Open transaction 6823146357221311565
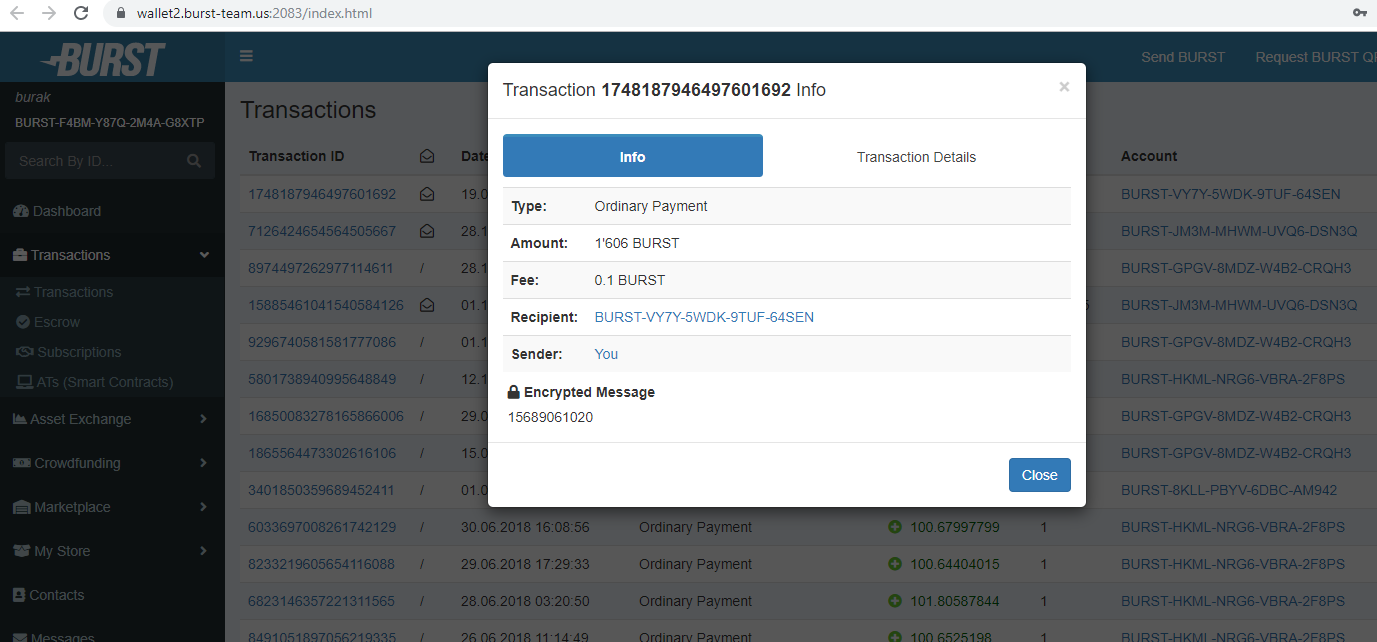 pos(321,601)
